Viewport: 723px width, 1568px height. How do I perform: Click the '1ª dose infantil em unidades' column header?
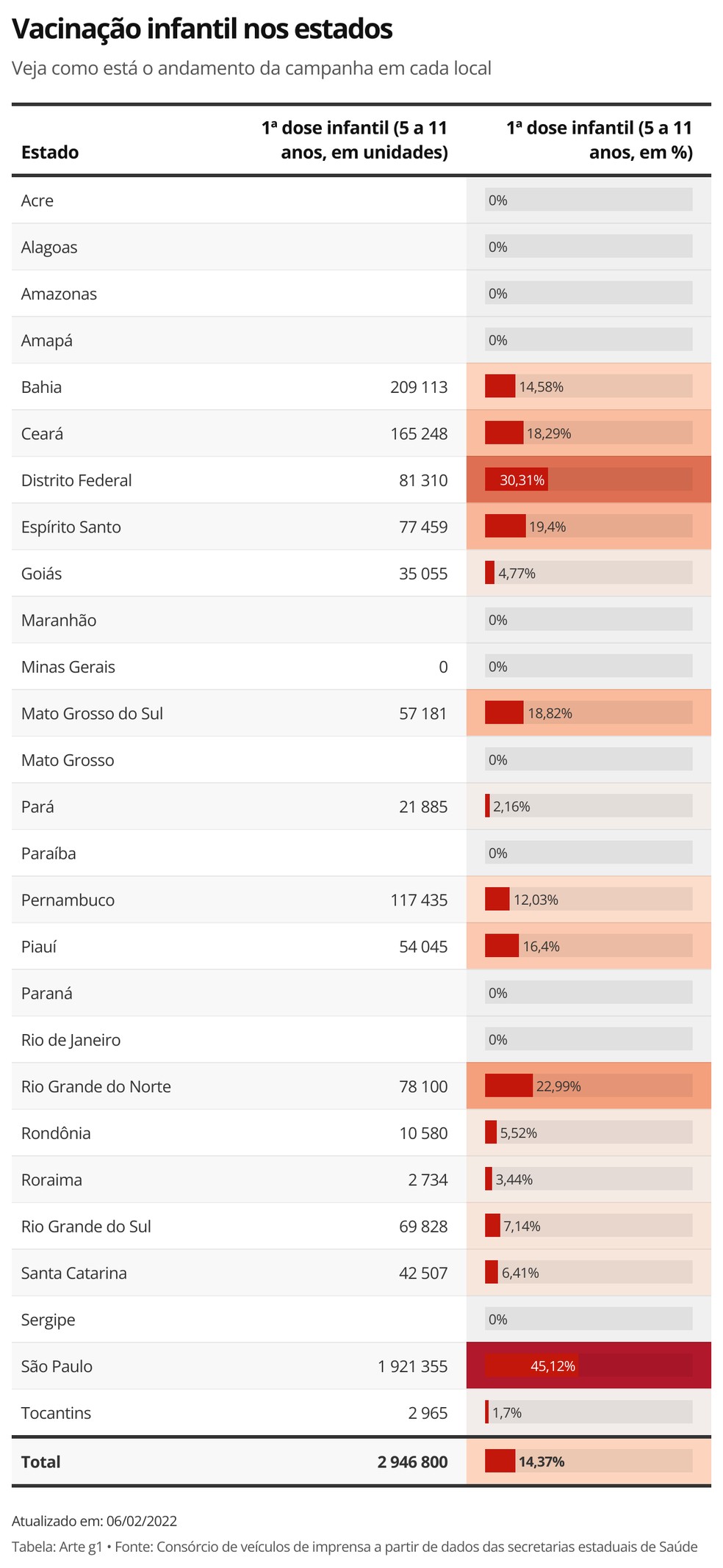point(355,140)
